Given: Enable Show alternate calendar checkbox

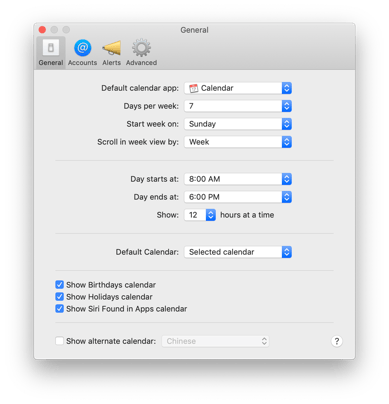Looking at the screenshot, I should pyautogui.click(x=59, y=341).
